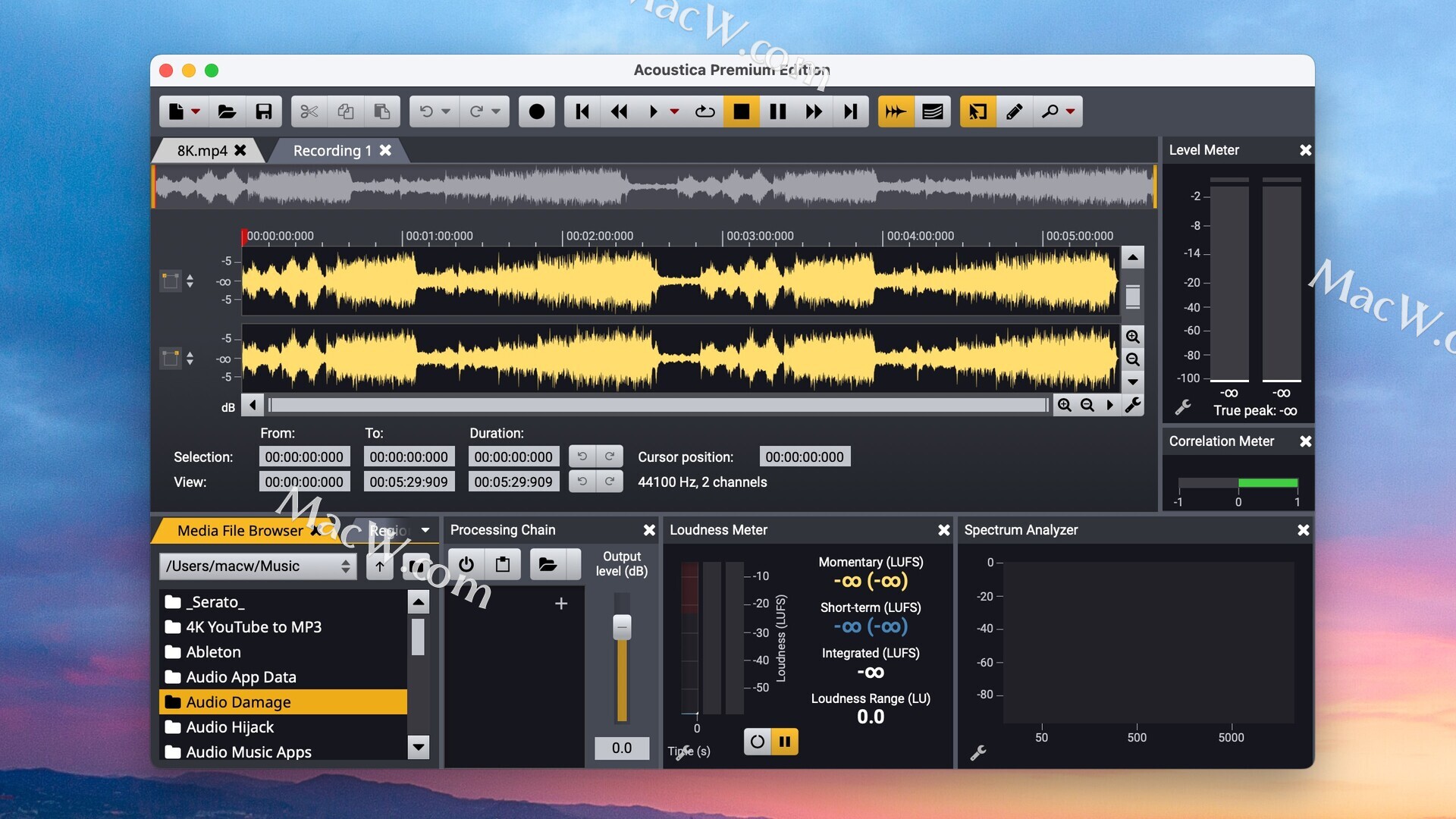Select the magnifier zoom tool

coord(1050,112)
